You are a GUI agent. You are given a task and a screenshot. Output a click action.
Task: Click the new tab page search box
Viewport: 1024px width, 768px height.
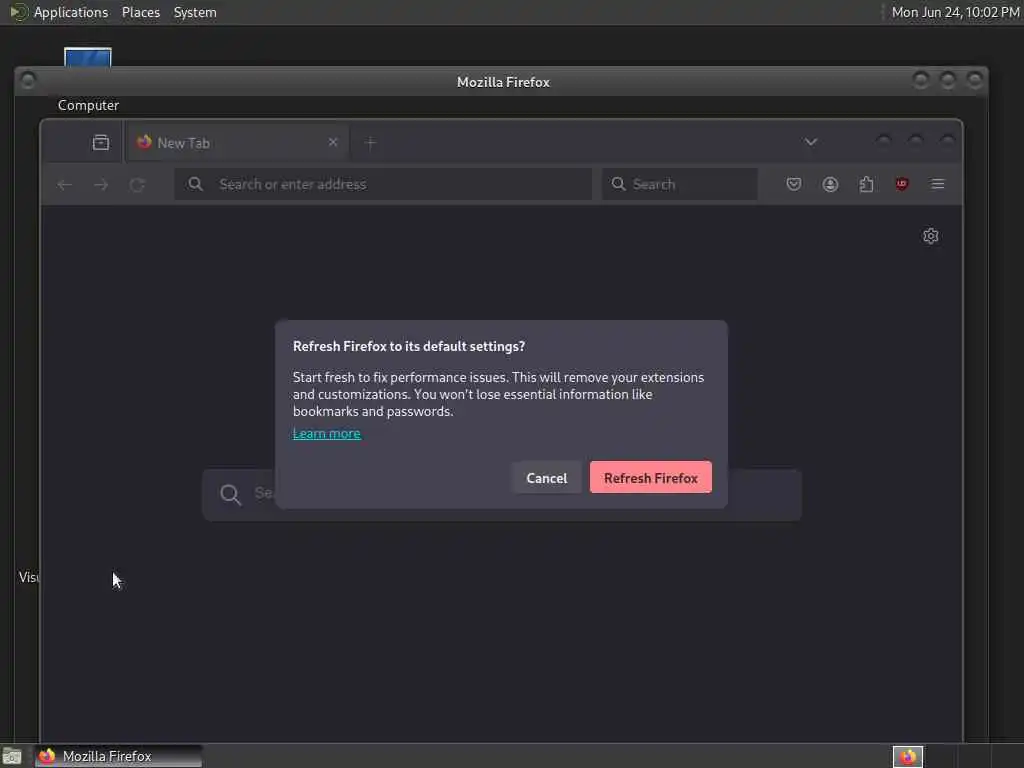(x=502, y=494)
